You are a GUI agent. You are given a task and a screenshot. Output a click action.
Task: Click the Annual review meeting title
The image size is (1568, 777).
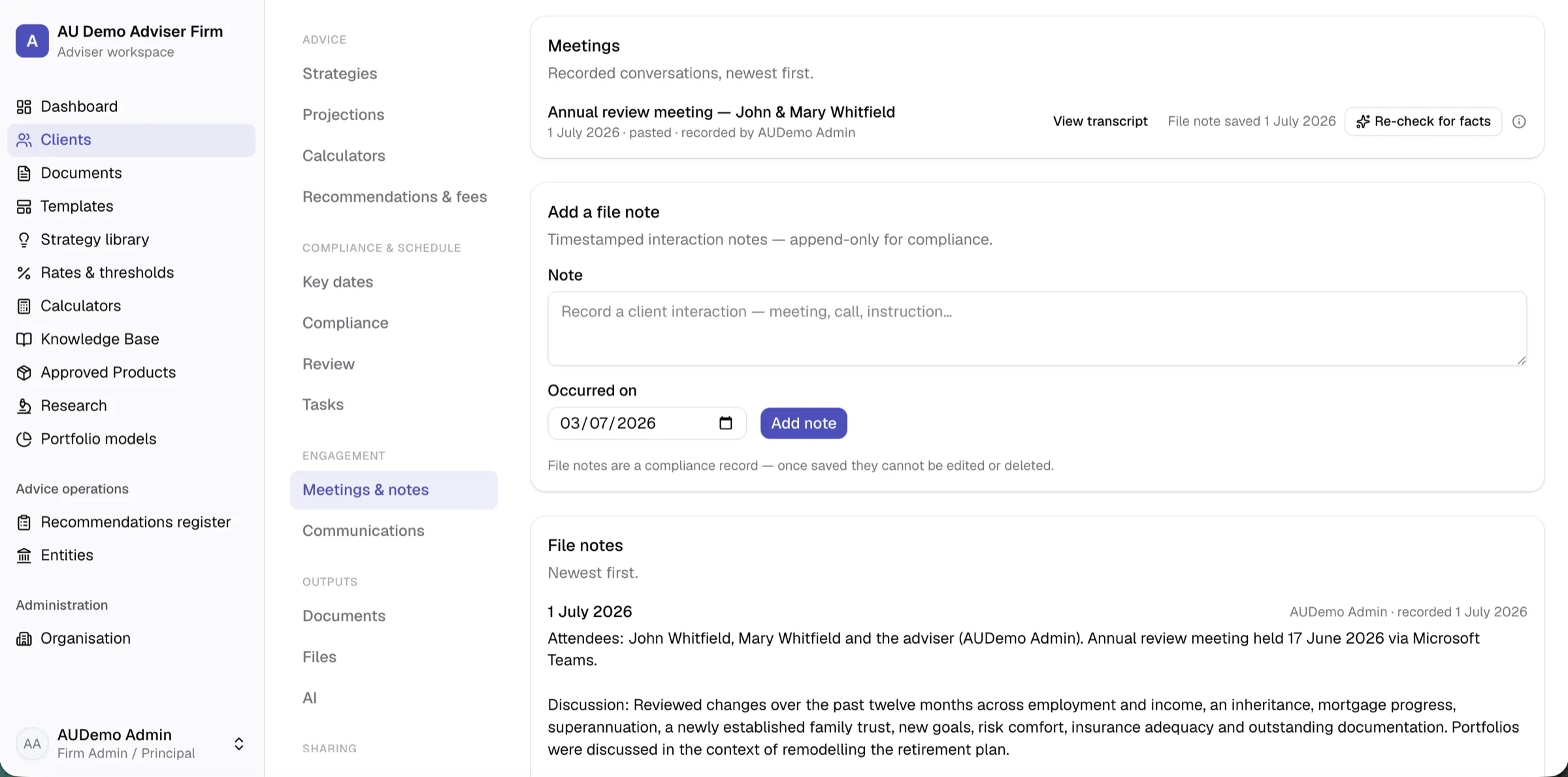(x=721, y=112)
